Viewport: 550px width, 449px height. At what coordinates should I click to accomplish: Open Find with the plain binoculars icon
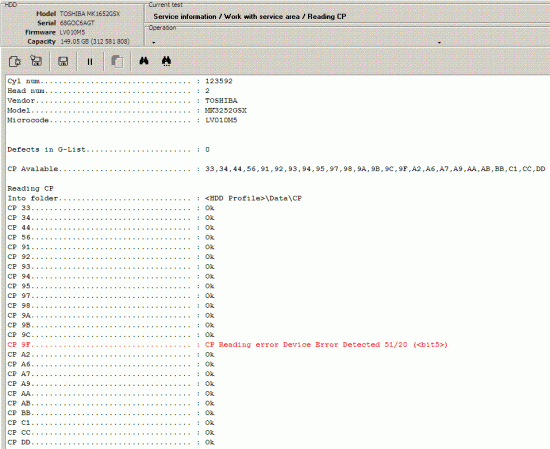(x=144, y=61)
